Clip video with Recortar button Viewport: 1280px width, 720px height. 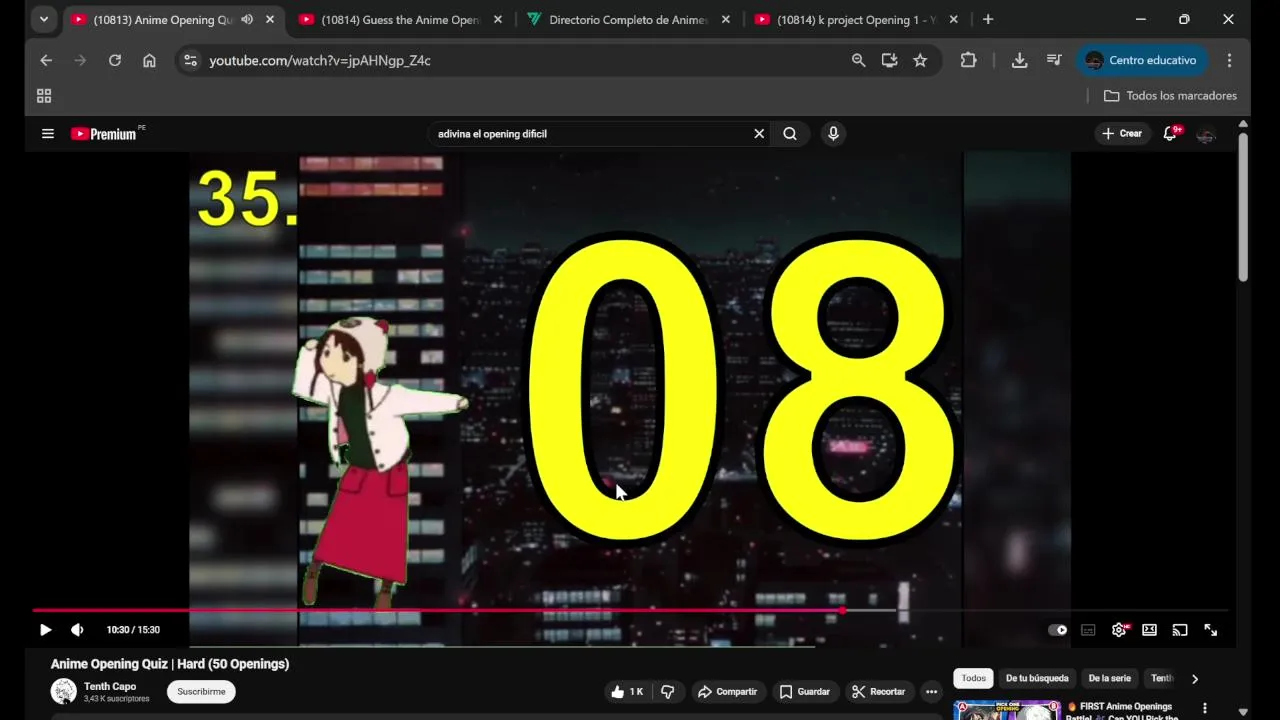click(x=878, y=692)
